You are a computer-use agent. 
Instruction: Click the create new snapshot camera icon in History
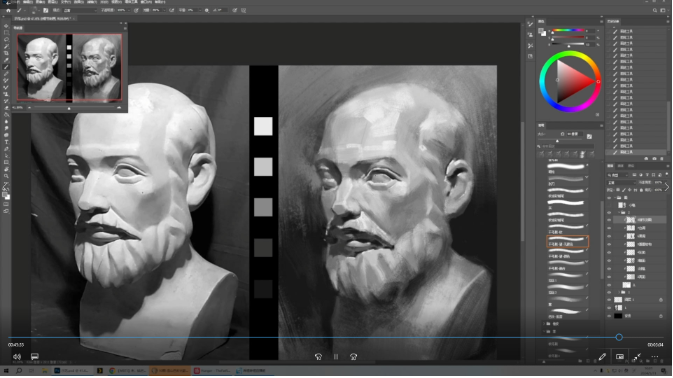point(655,159)
